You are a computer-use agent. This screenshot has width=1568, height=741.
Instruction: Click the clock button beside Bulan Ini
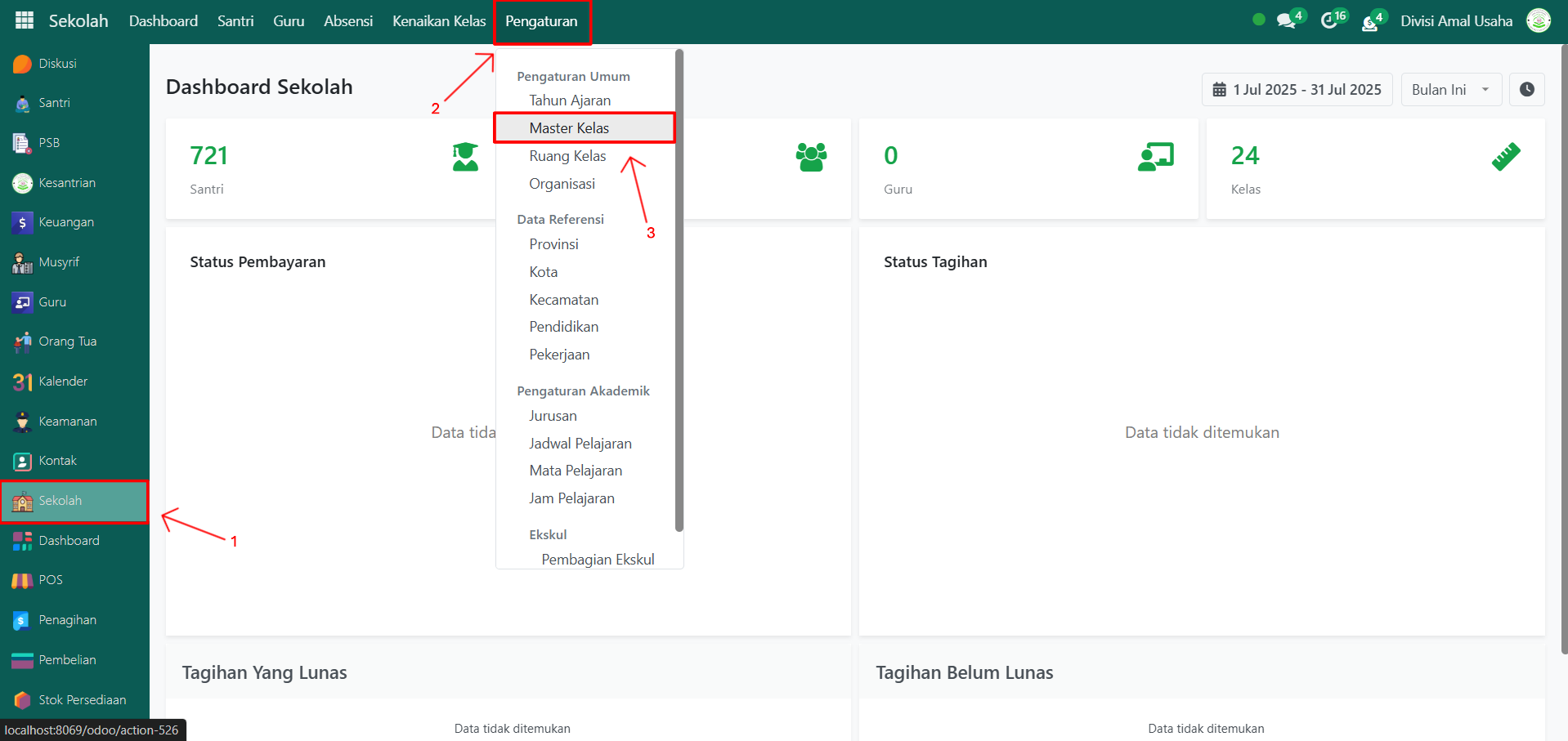(x=1526, y=90)
